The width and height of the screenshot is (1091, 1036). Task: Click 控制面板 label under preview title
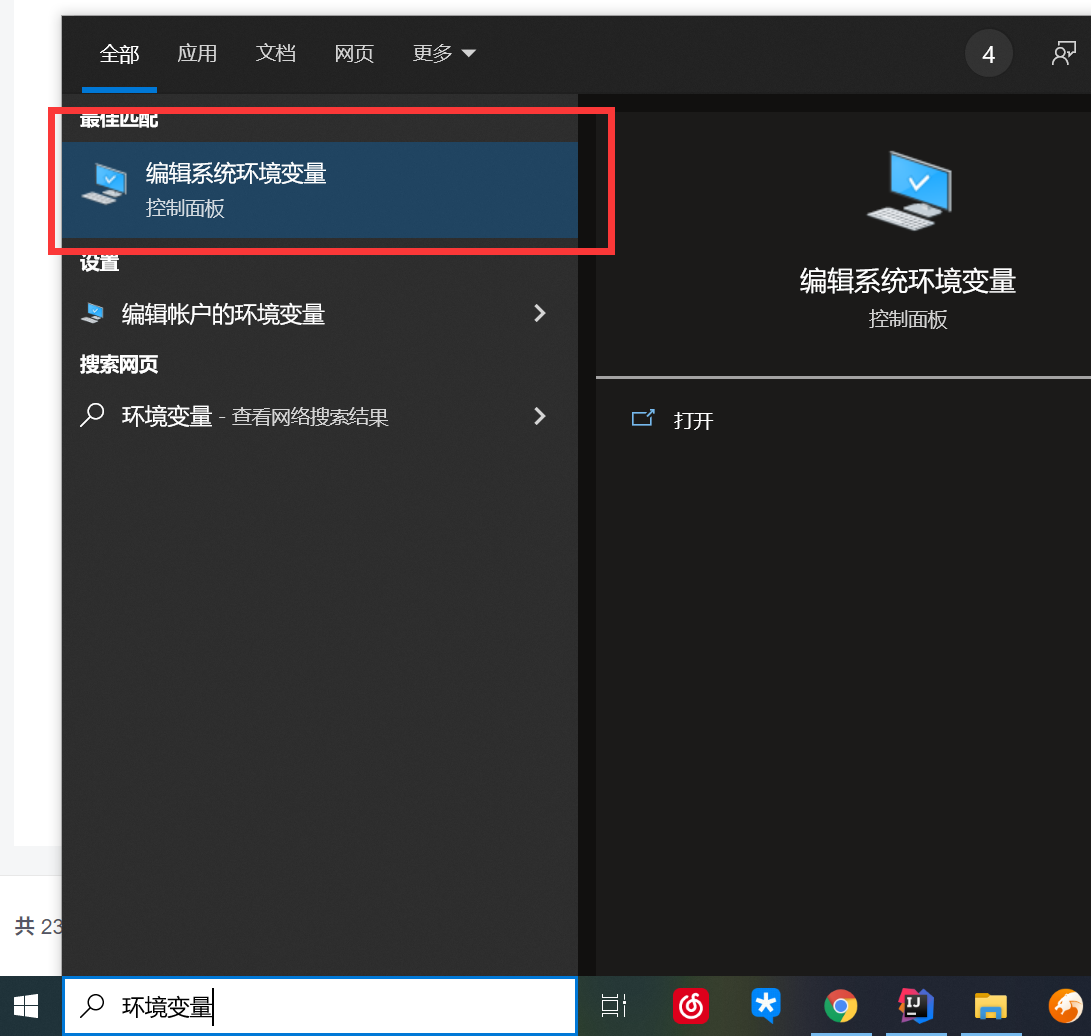point(907,319)
